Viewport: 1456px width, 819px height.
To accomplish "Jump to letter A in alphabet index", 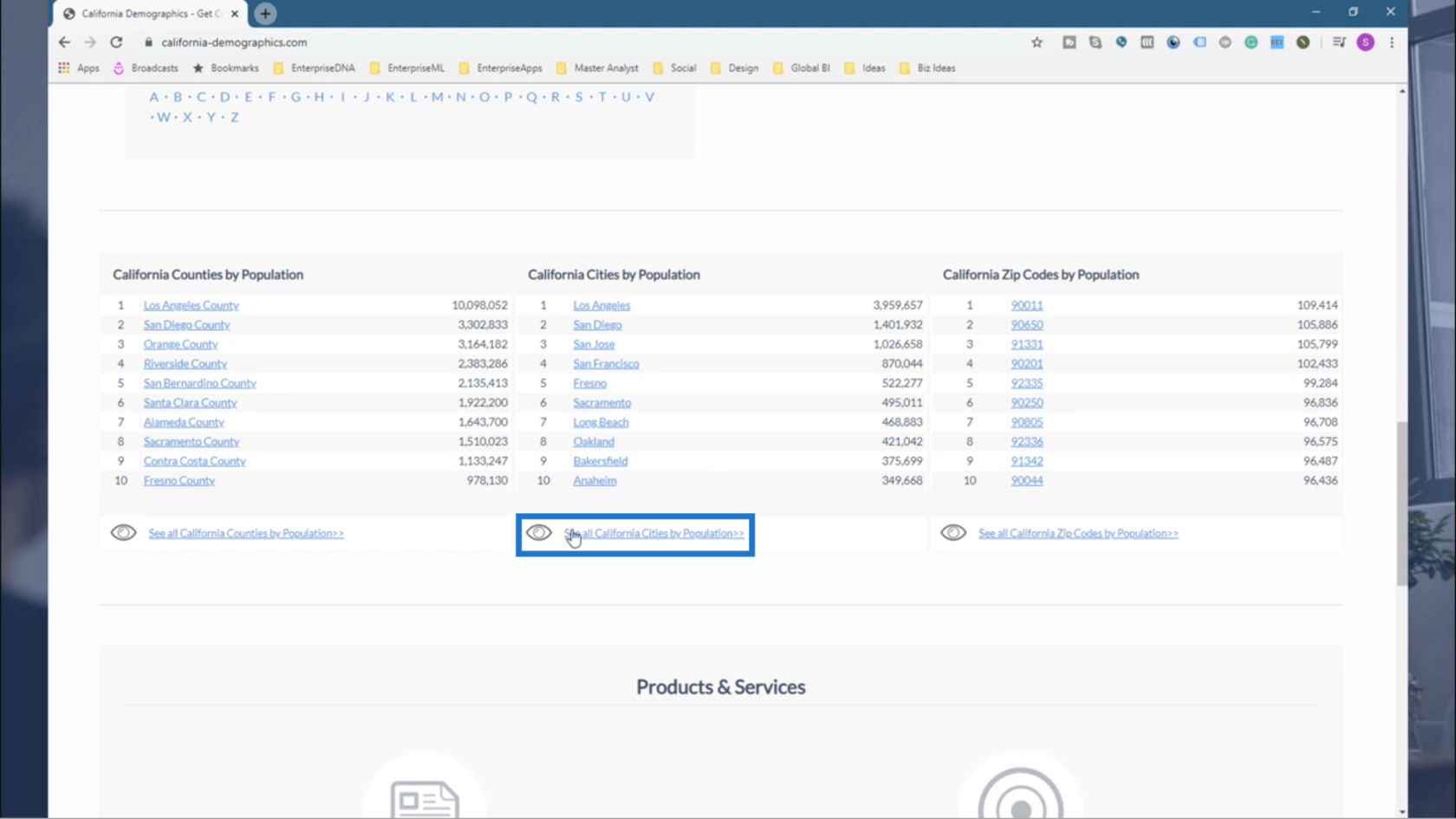I will click(153, 97).
